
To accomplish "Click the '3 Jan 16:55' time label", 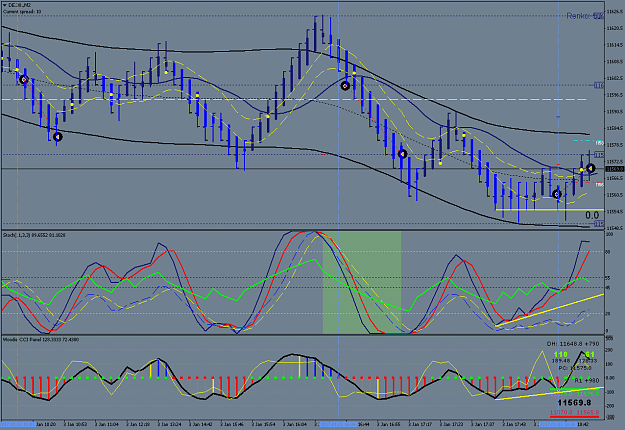I will [x=389, y=424].
